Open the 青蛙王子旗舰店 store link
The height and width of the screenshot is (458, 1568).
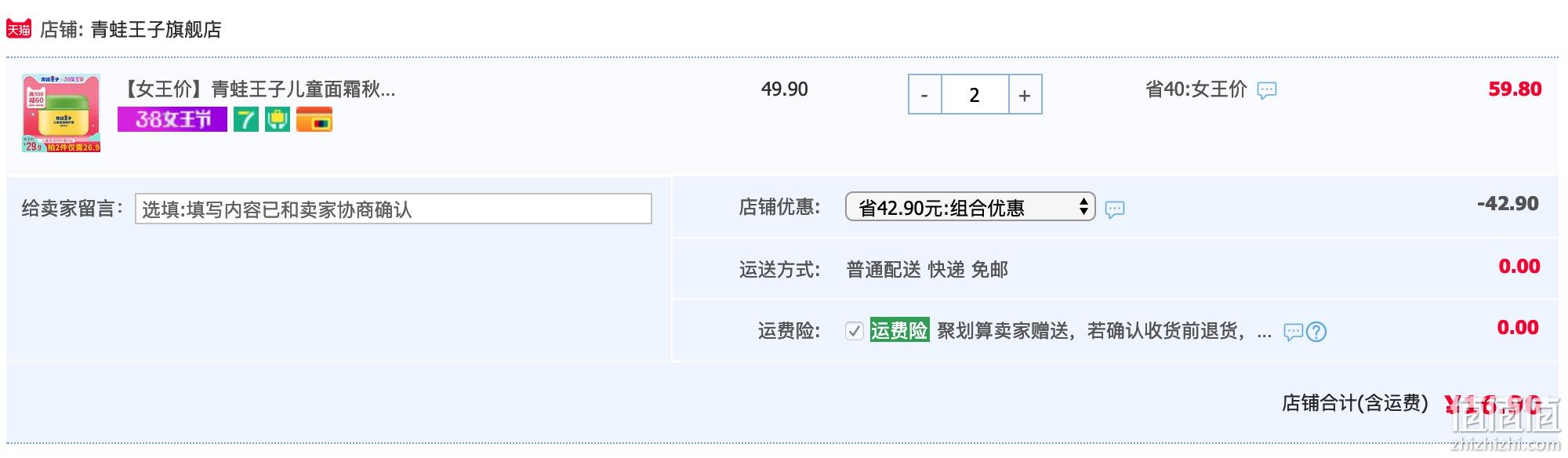(x=156, y=30)
